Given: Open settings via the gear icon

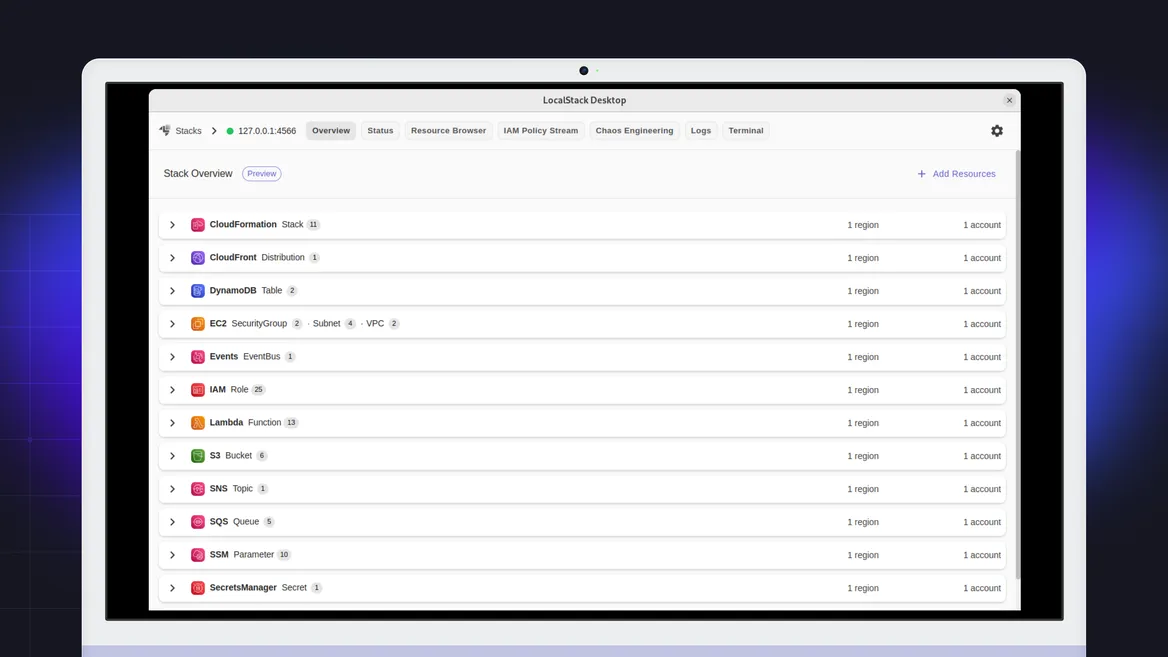Looking at the screenshot, I should click(996, 130).
